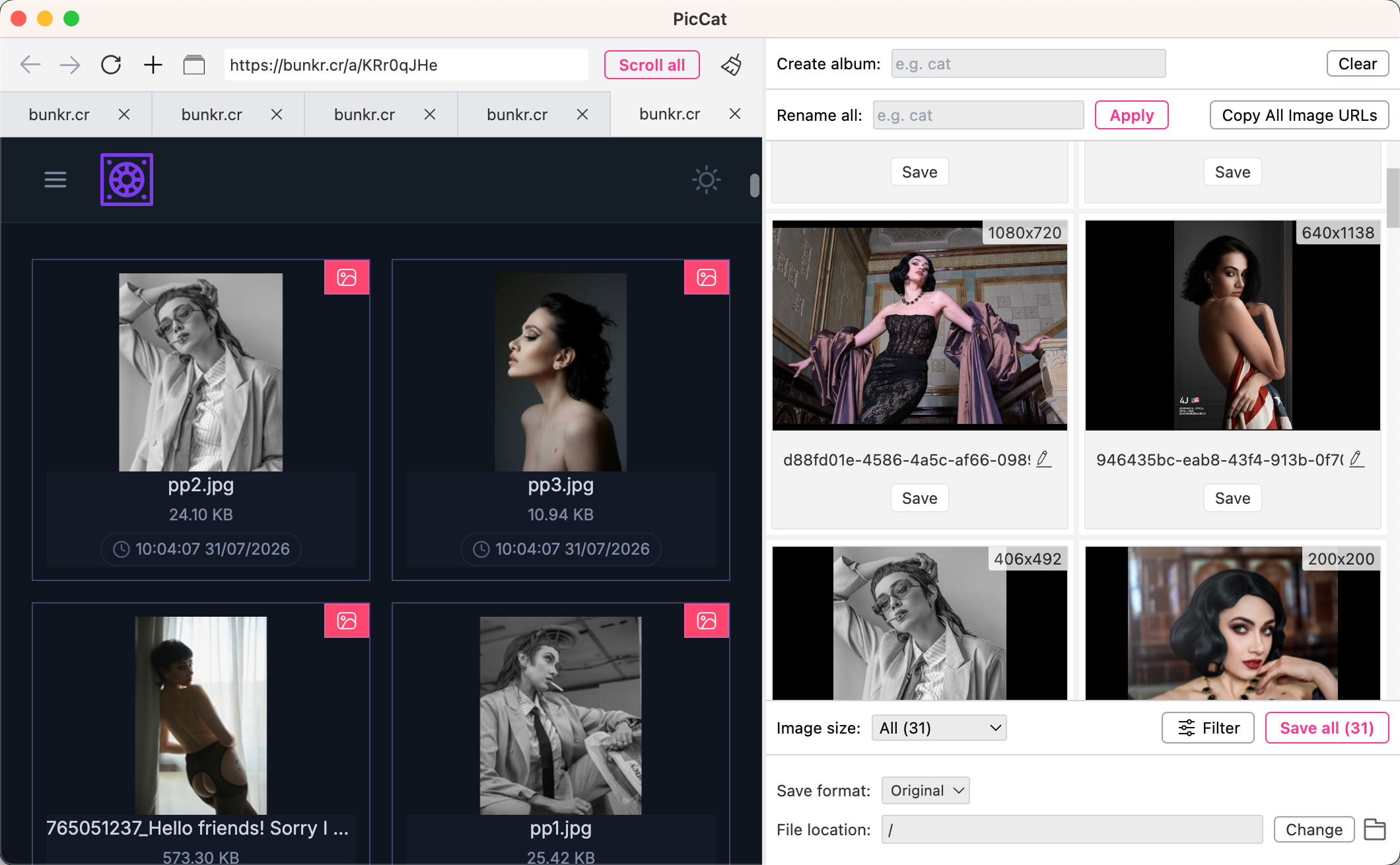Screen dimensions: 1400x865
Task: Click the image panel scrollbar thumb
Action: [1393, 197]
